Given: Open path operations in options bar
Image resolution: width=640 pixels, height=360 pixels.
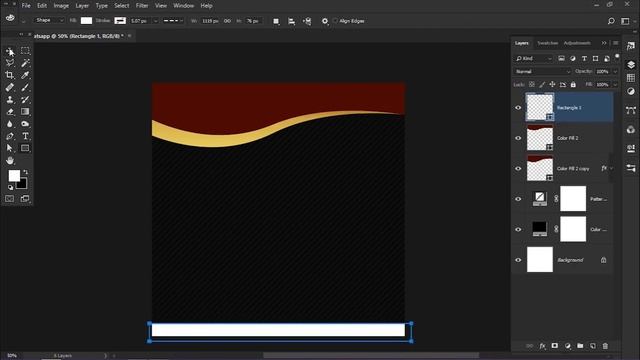Looking at the screenshot, I should [276, 21].
